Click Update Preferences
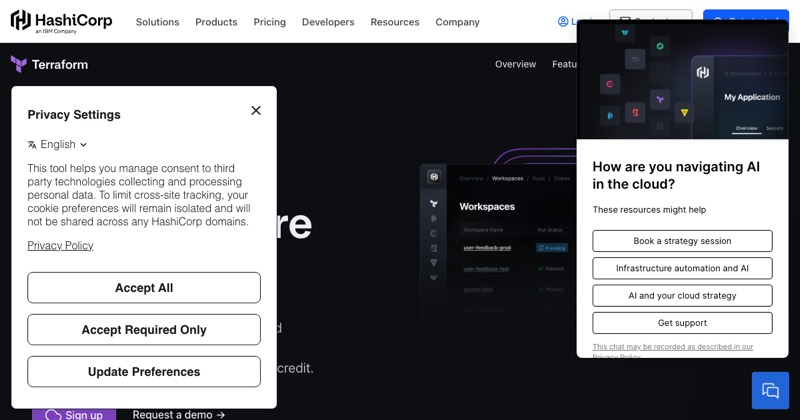Viewport: 800px width, 420px height. [x=144, y=372]
